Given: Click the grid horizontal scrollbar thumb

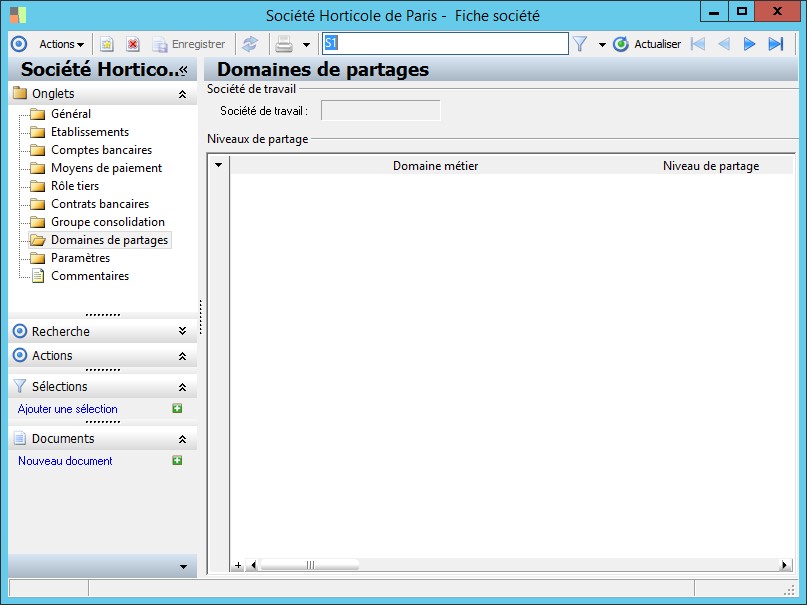Looking at the screenshot, I should 309,565.
